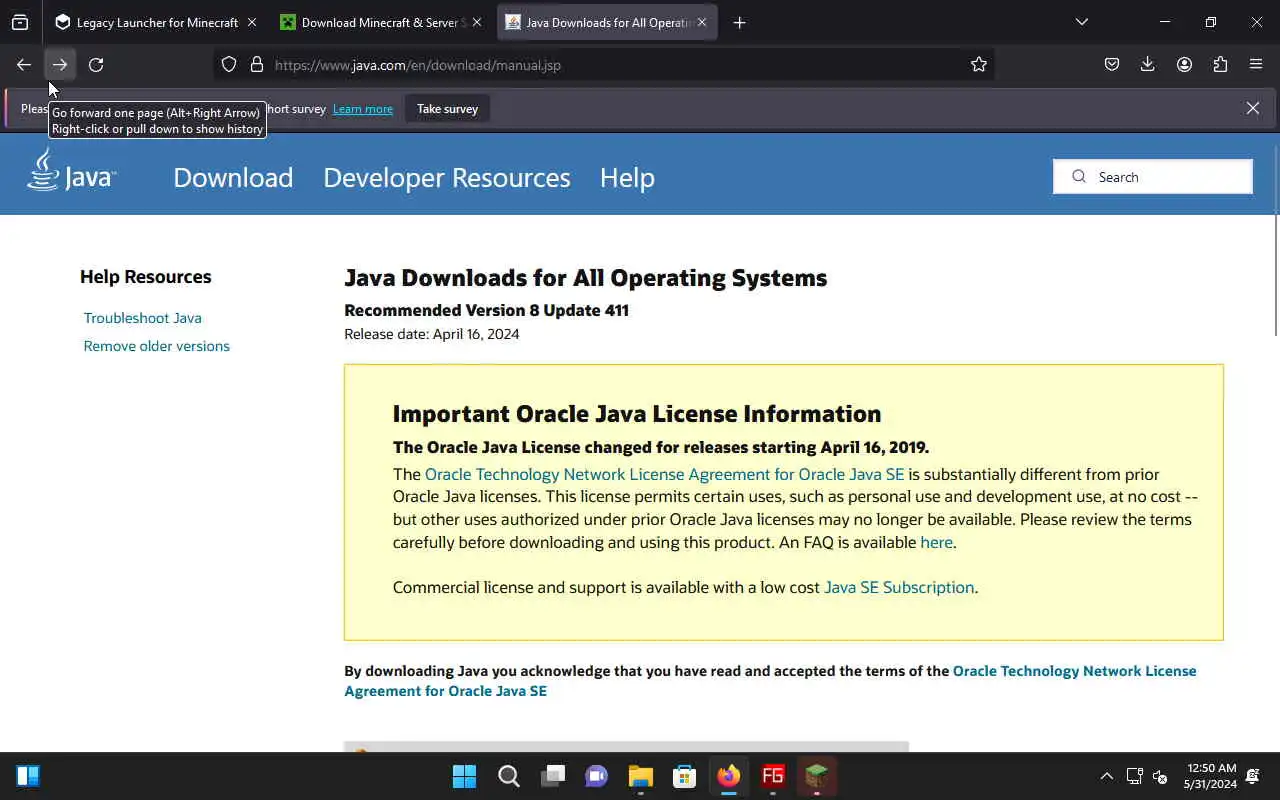Open File Explorer from the taskbar

pyautogui.click(x=640, y=776)
